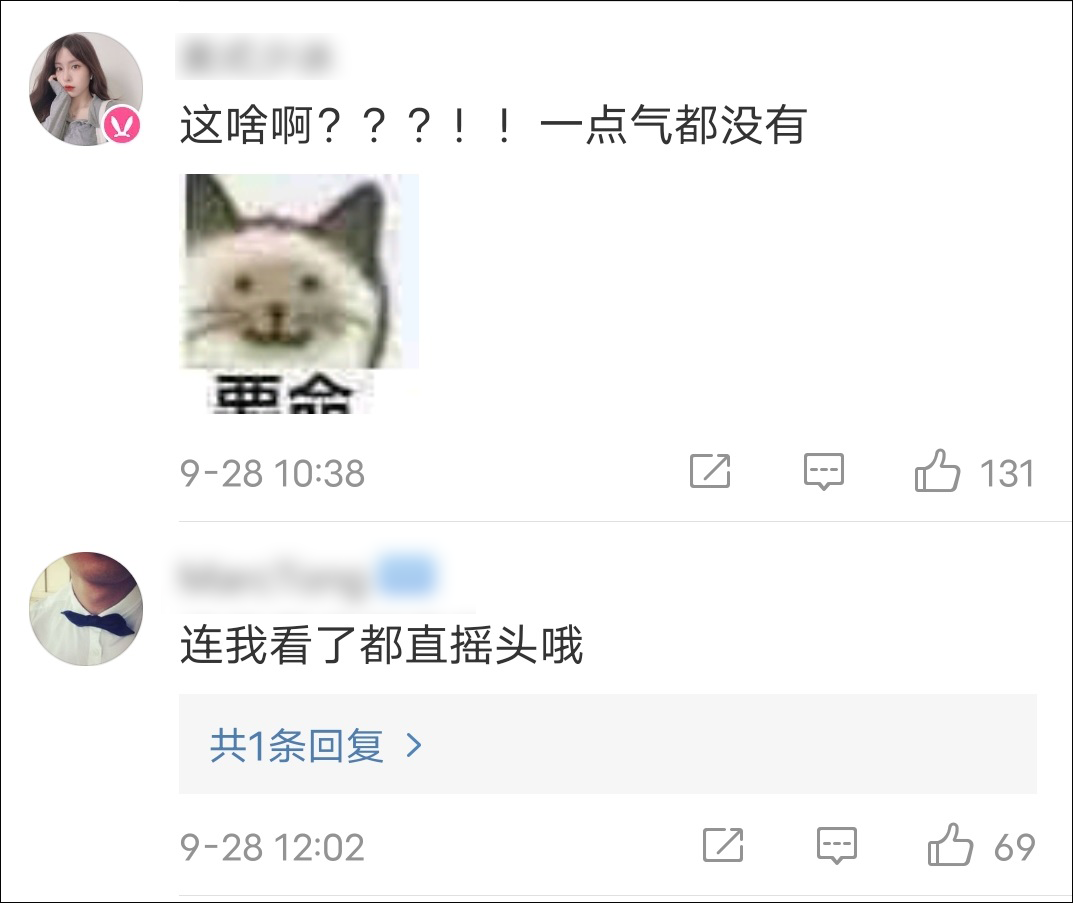Tap the 69 like count number
Screen dimensions: 1073x903
pos(1014,847)
